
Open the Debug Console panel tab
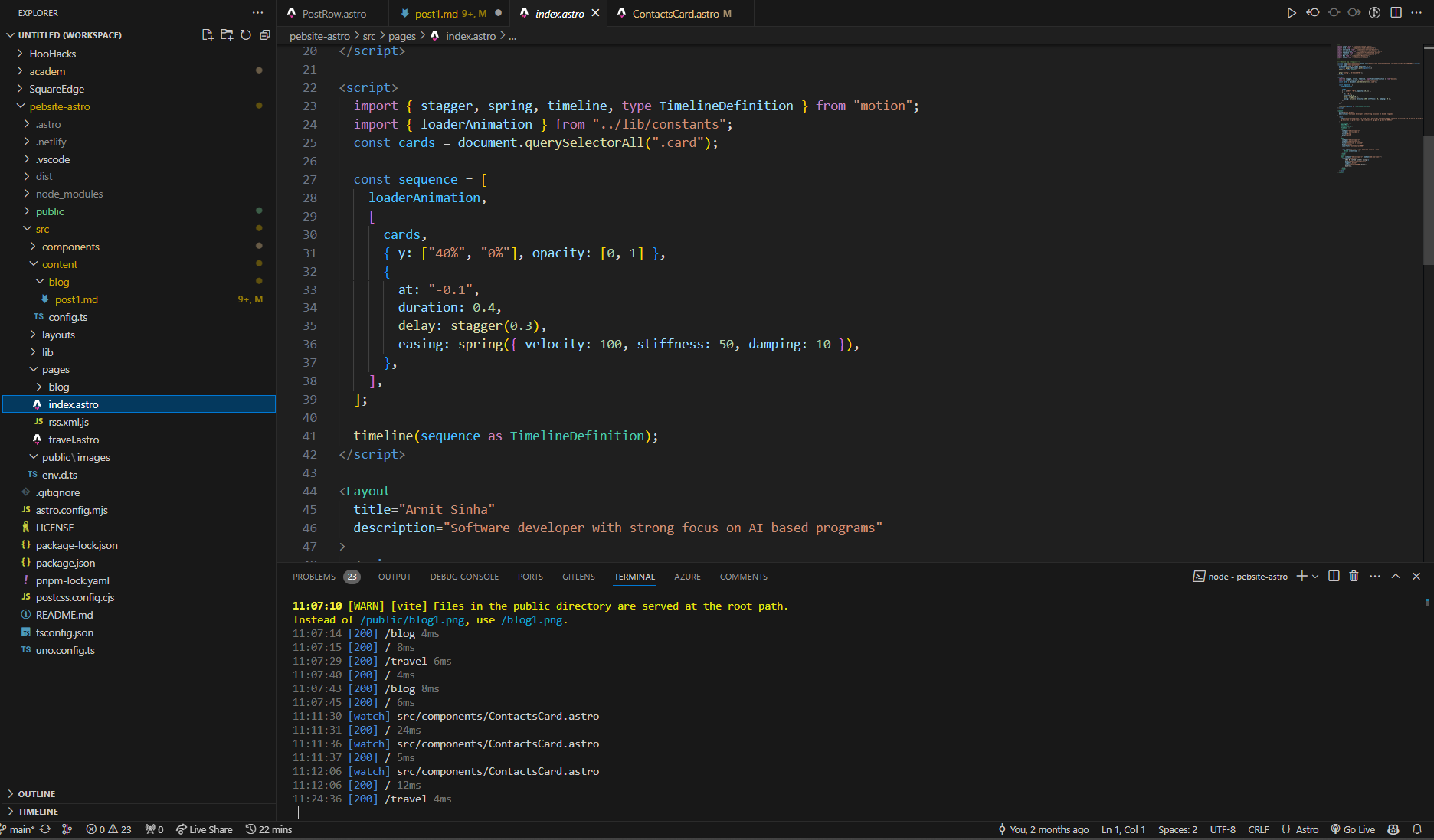[x=464, y=577]
